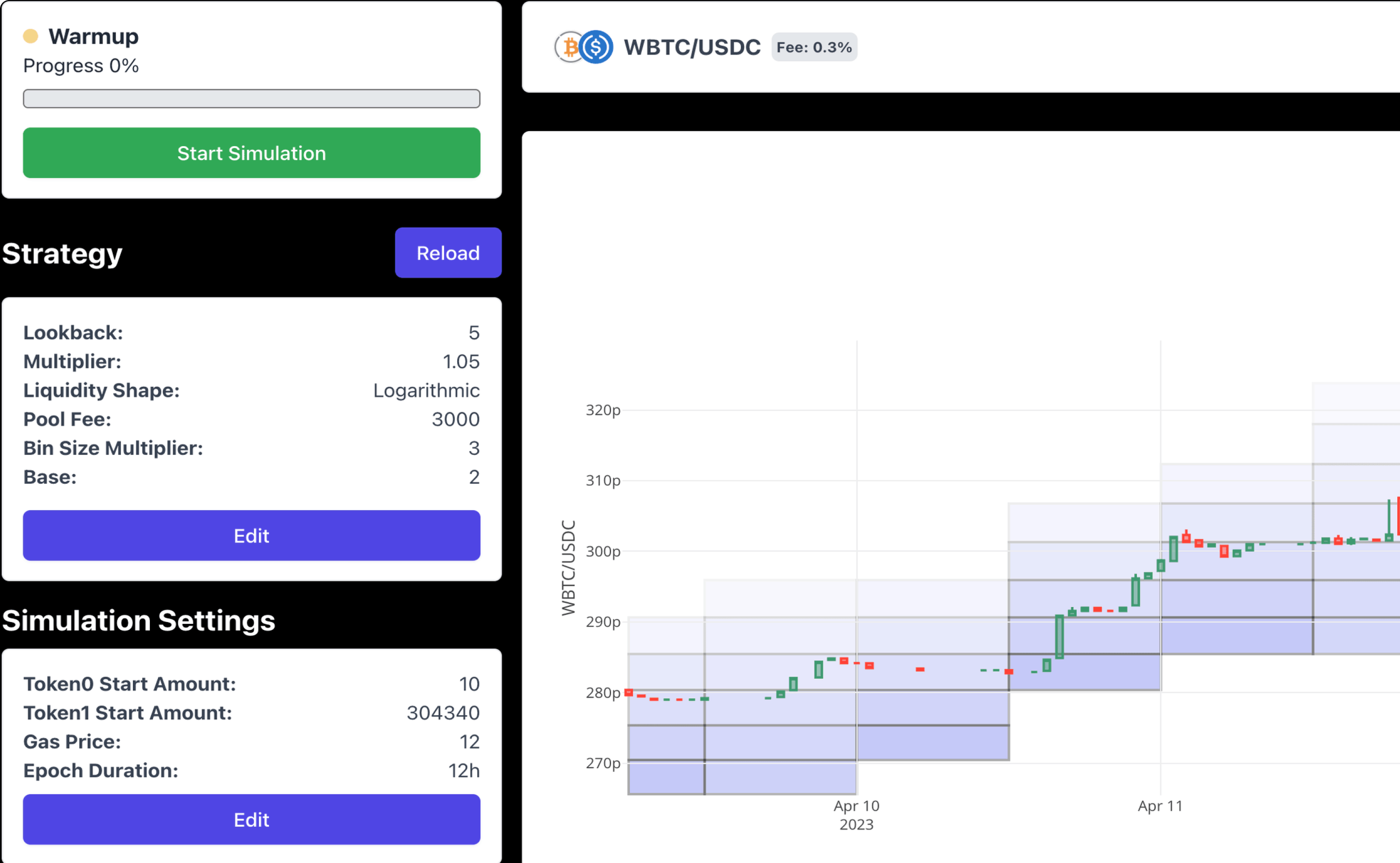Click the Gas Price value 12

(469, 742)
